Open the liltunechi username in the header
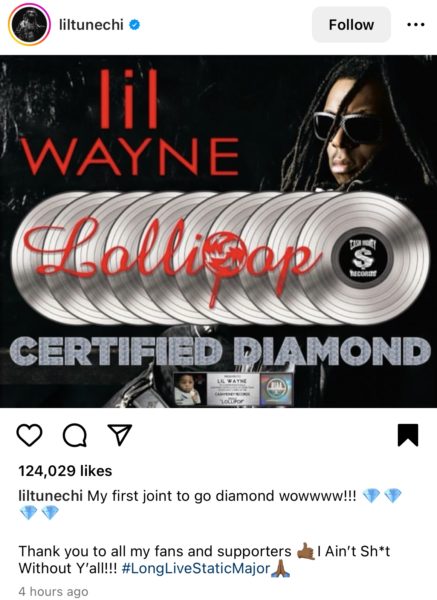Screen dimensions: 437x600 point(91,25)
